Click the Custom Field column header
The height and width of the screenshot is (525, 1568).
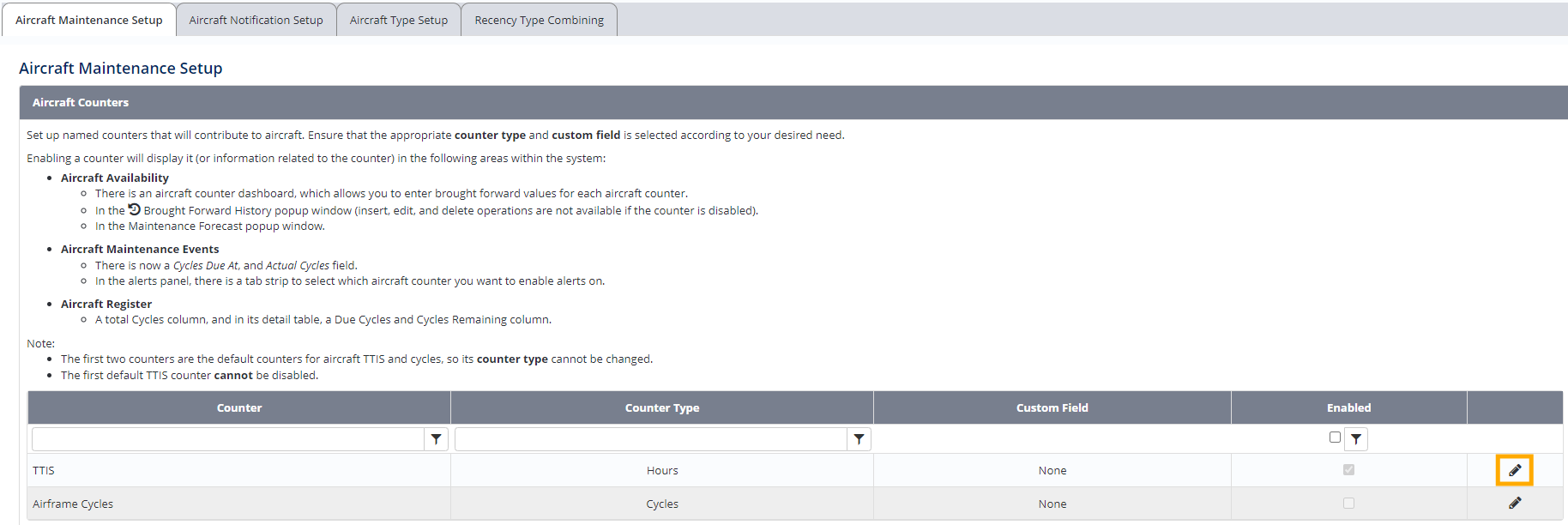(x=1052, y=408)
